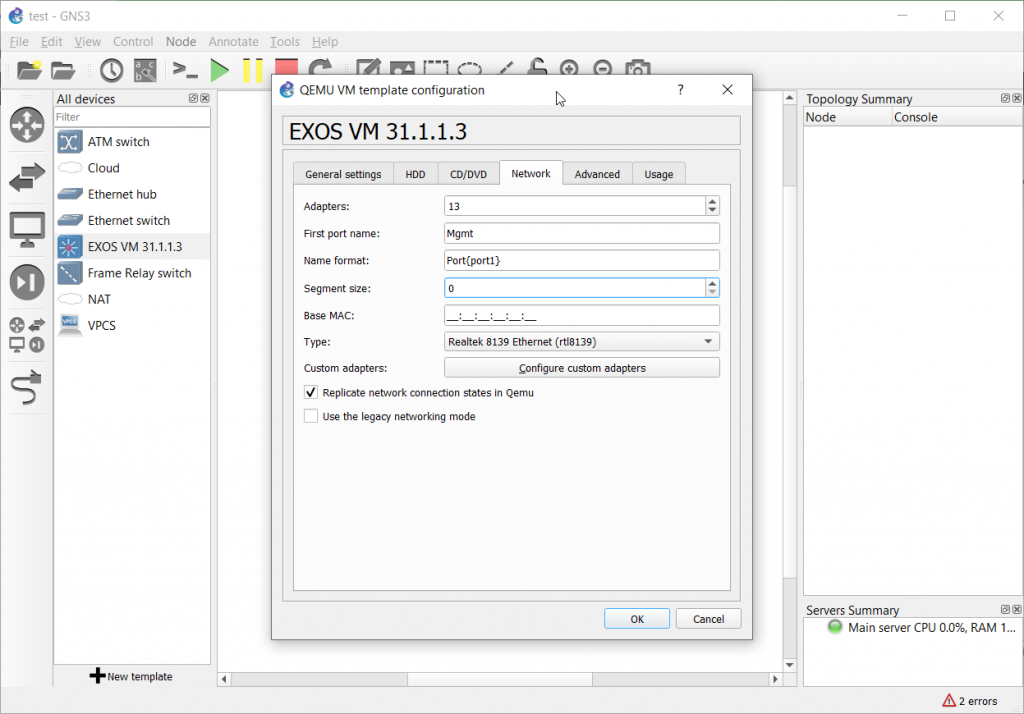Image resolution: width=1024 pixels, height=714 pixels.
Task: Close the Topology Summary panel
Action: tap(1017, 98)
